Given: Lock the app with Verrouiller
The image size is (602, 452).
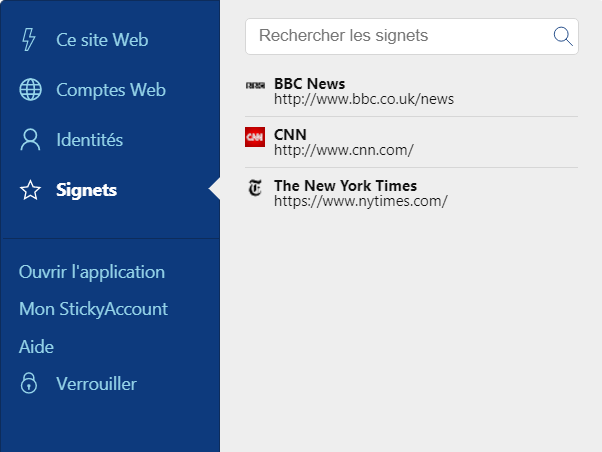Looking at the screenshot, I should (96, 384).
